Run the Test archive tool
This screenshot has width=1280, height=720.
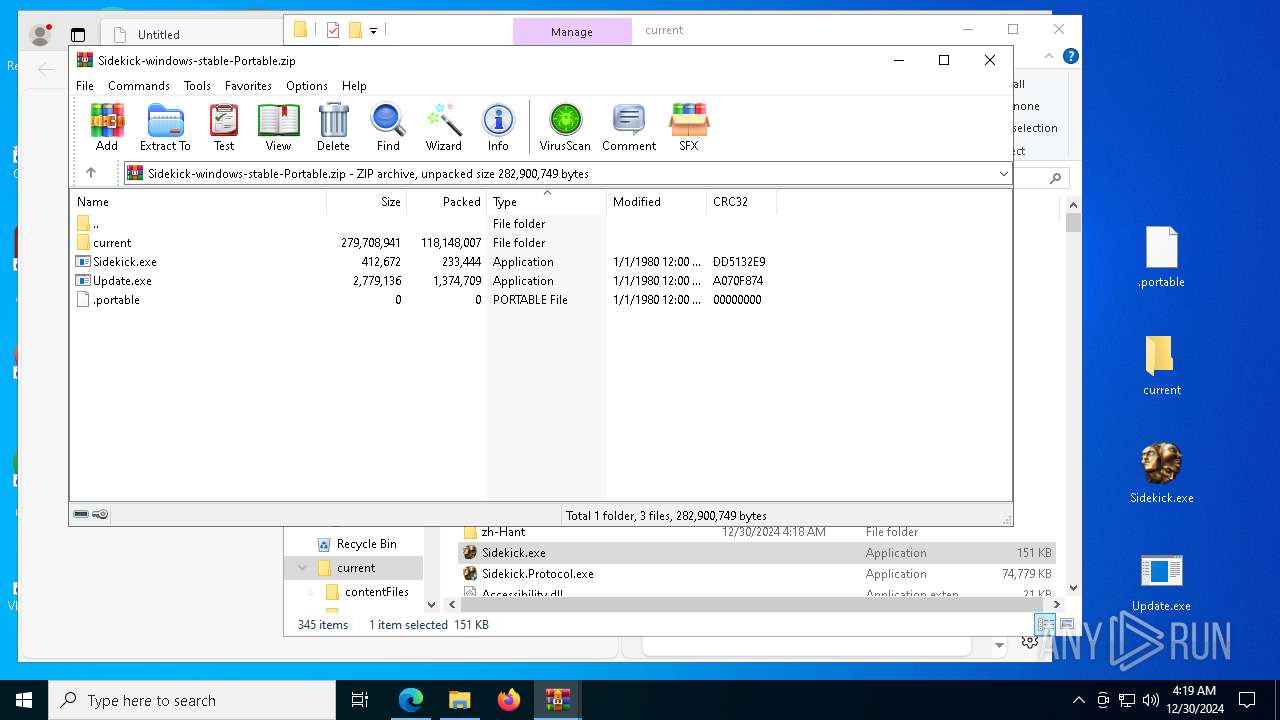pyautogui.click(x=224, y=127)
